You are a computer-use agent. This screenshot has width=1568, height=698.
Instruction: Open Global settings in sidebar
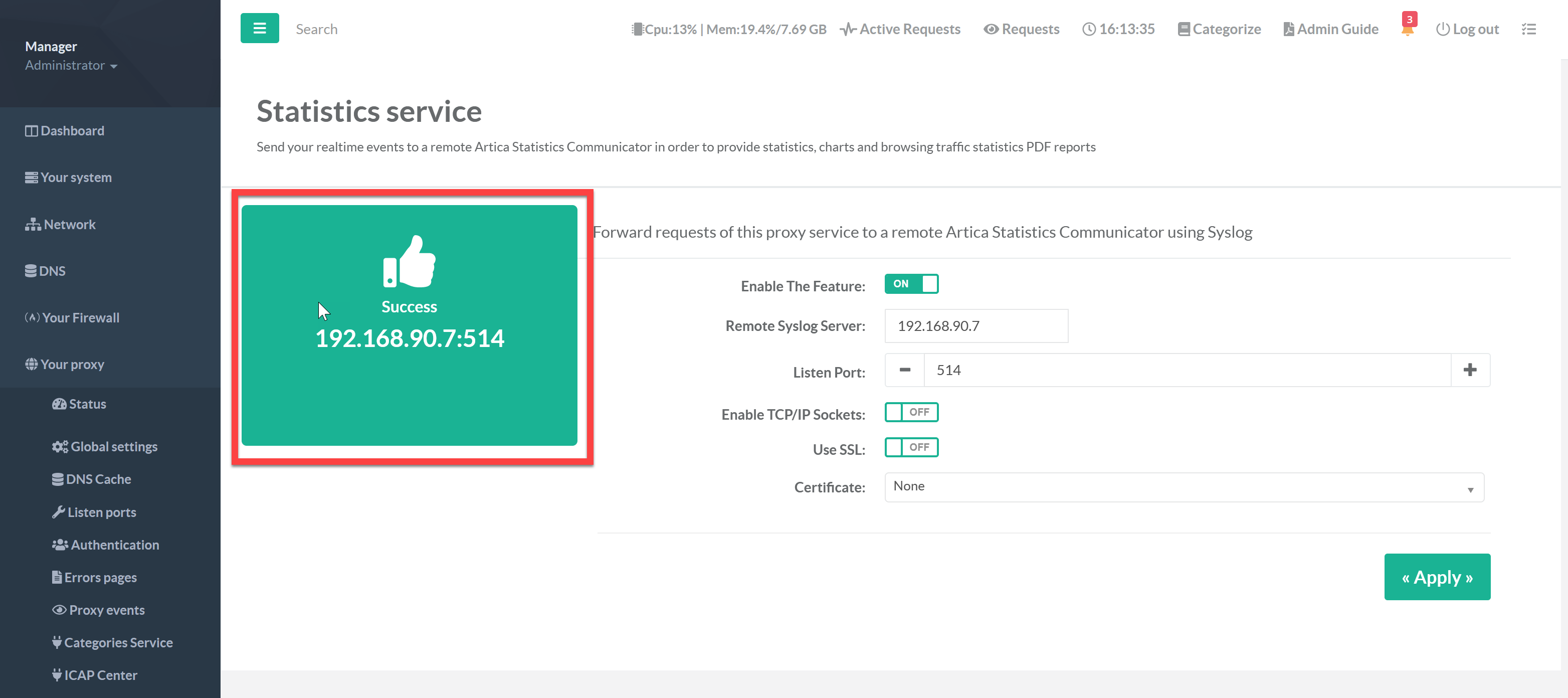click(x=113, y=446)
